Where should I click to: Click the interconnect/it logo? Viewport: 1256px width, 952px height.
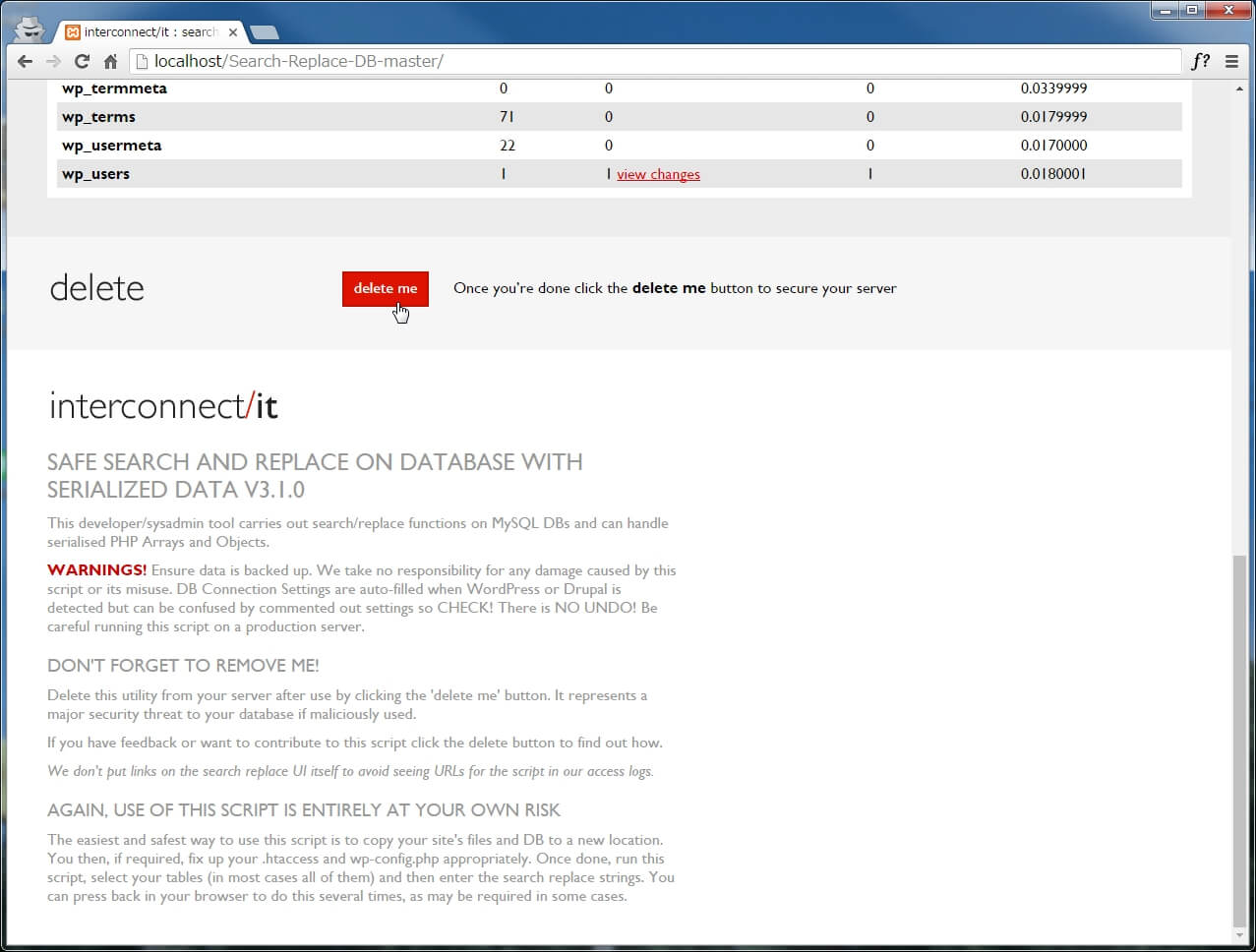163,406
